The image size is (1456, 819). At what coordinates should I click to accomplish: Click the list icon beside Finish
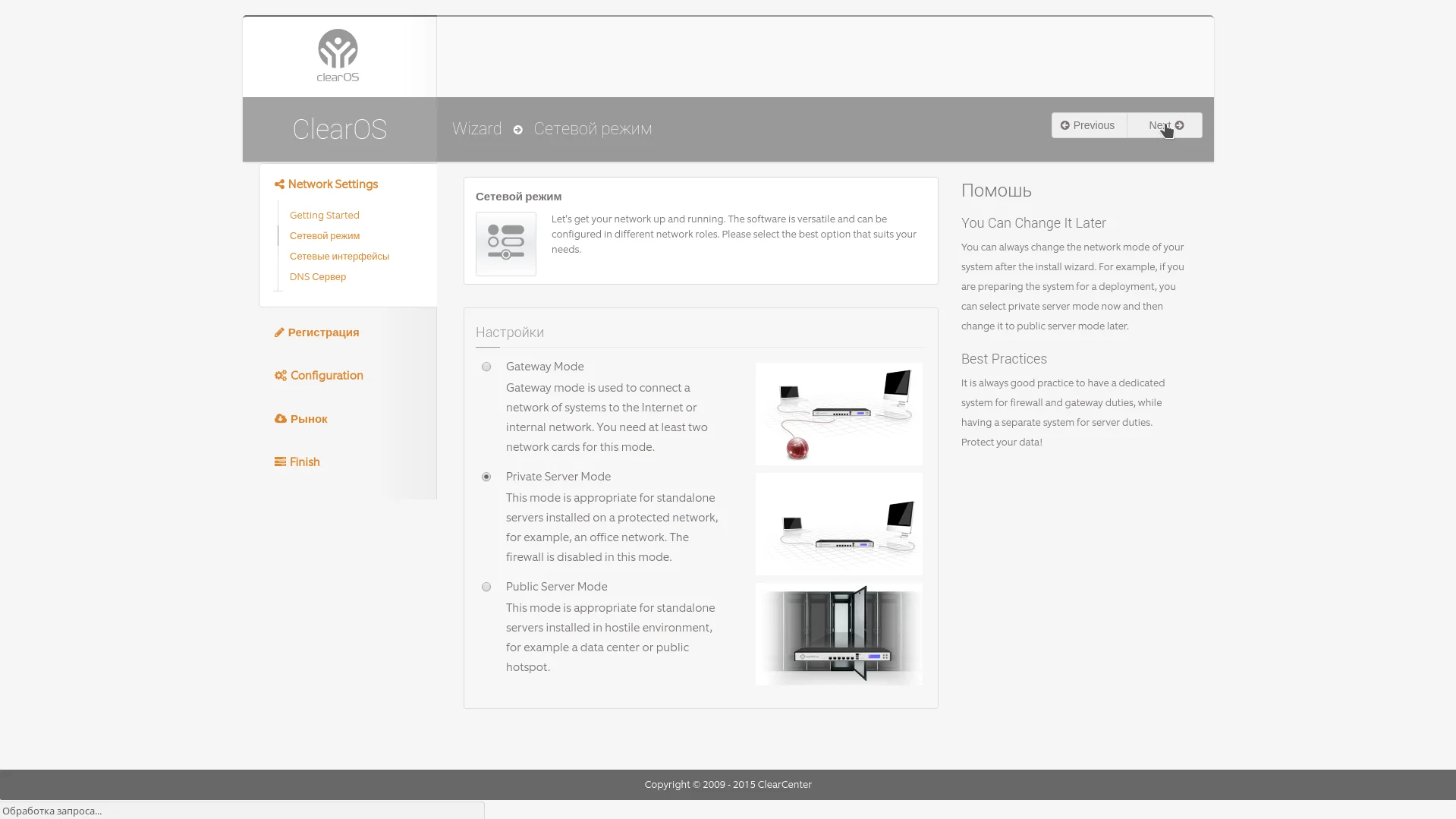(280, 461)
